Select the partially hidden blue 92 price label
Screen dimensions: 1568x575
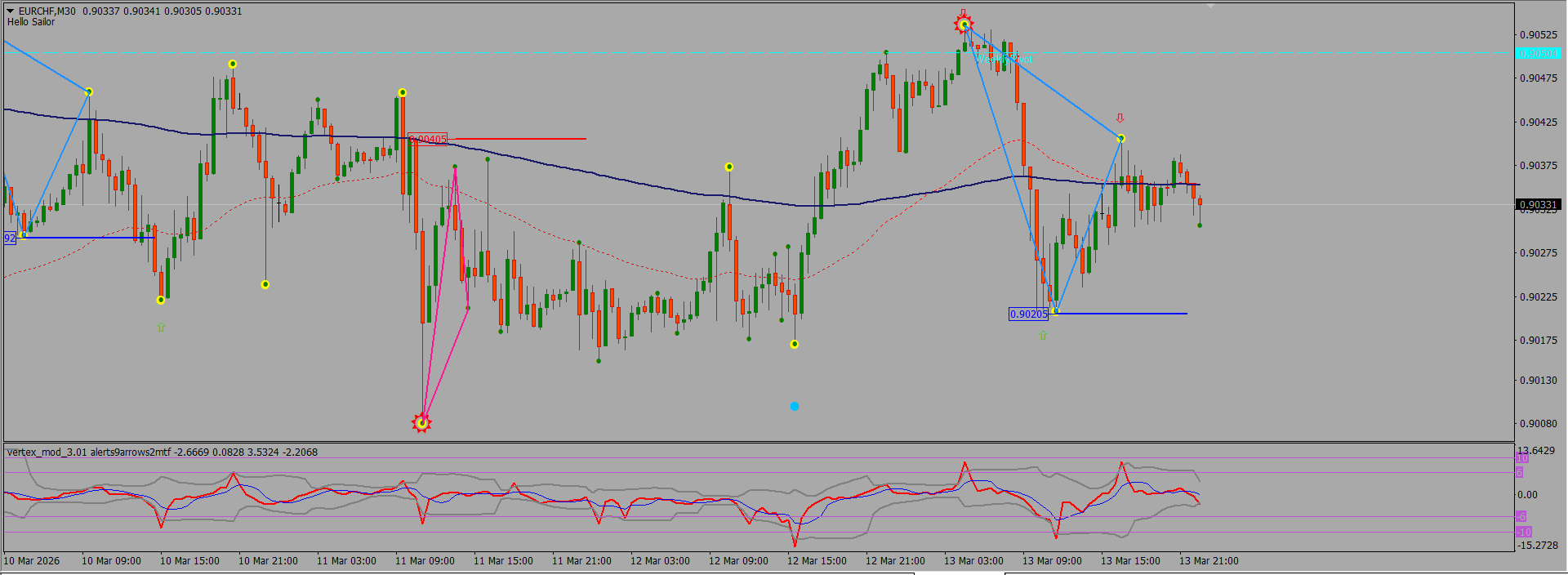(x=10, y=238)
